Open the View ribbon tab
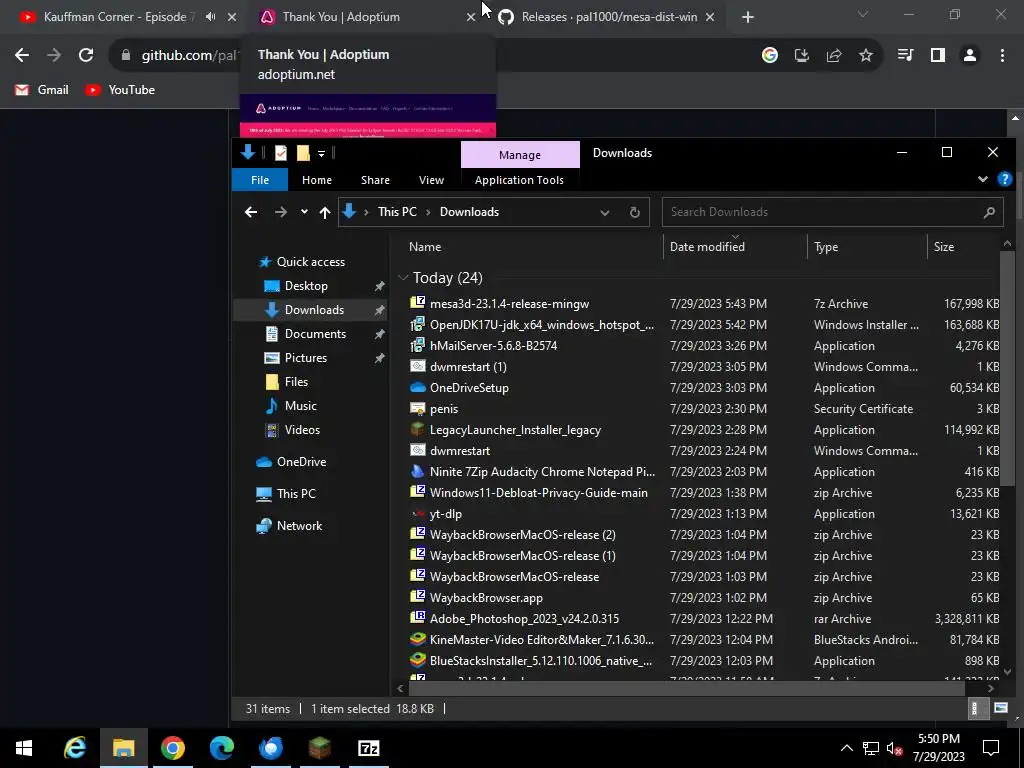 tap(431, 180)
